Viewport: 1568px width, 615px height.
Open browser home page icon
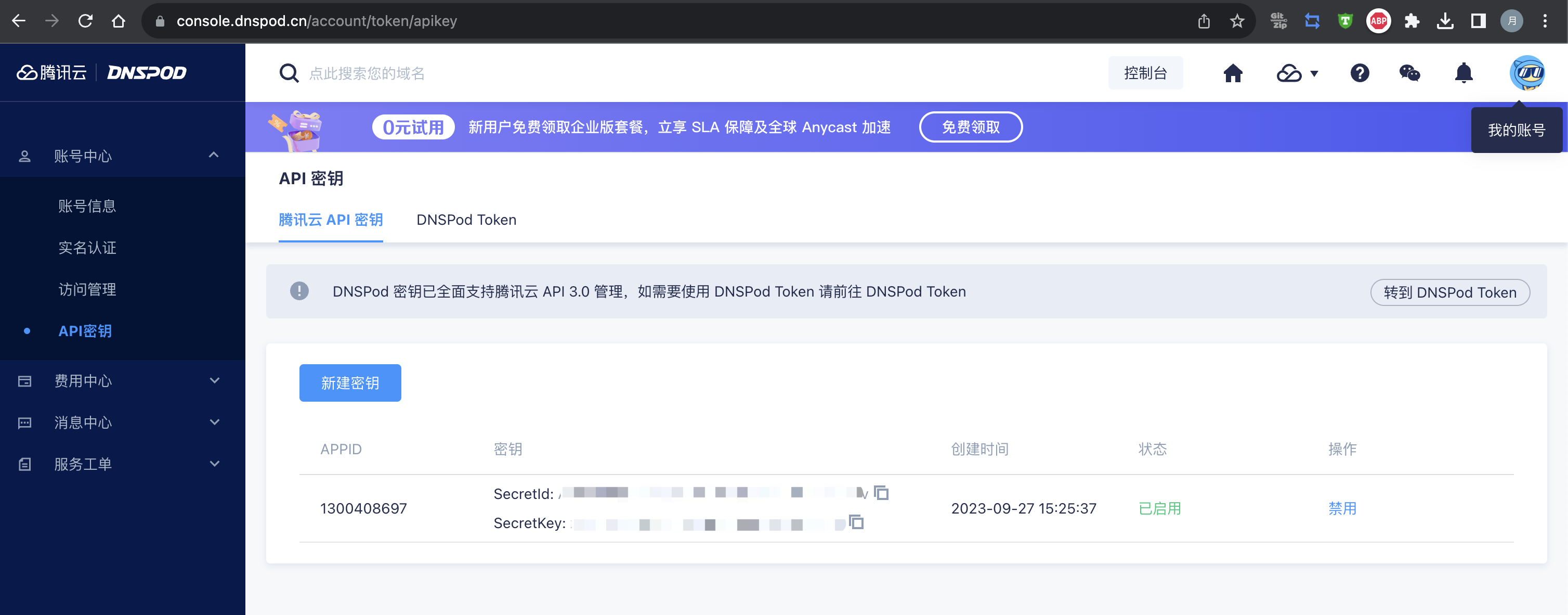[x=118, y=21]
